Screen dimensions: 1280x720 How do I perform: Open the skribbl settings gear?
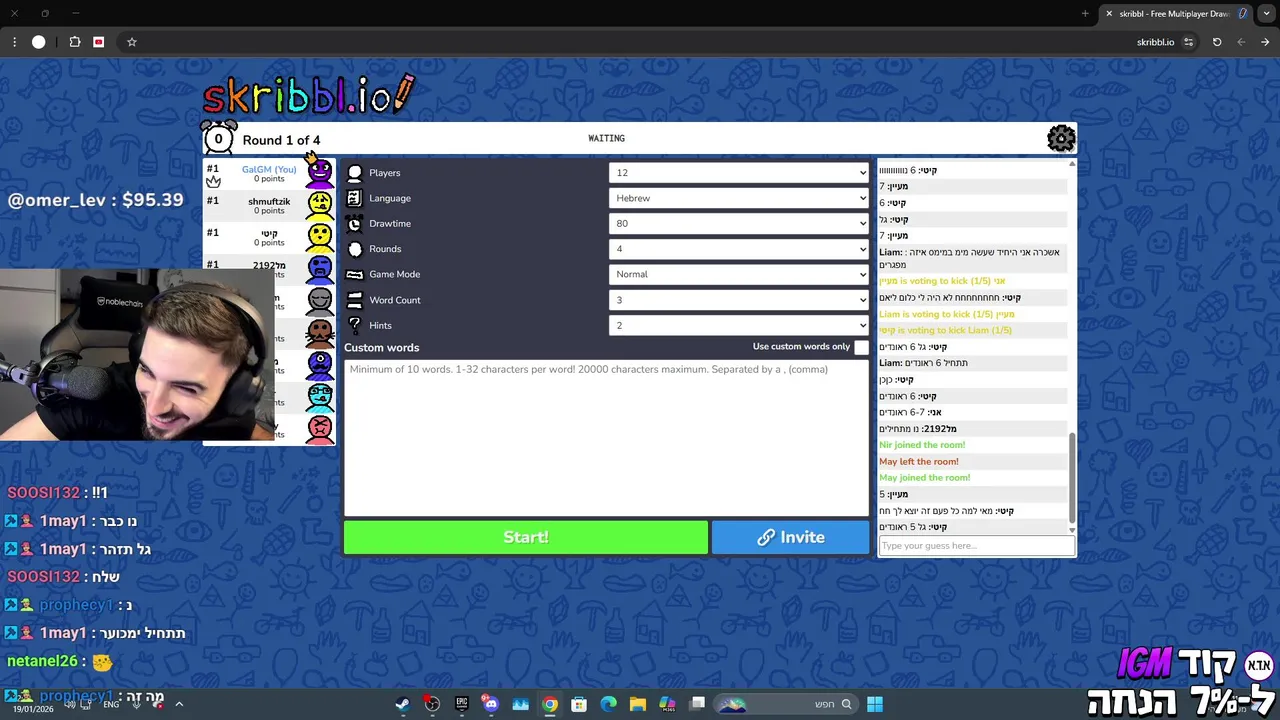pos(1061,138)
